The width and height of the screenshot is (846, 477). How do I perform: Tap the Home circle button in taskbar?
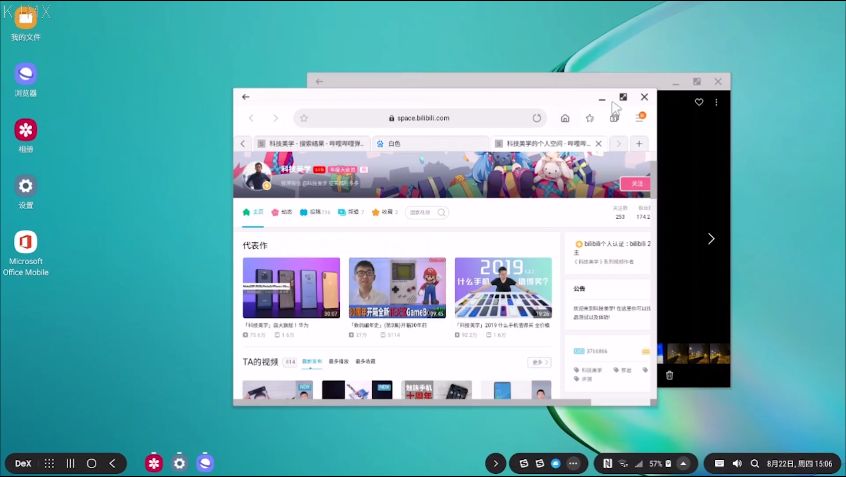click(92, 464)
